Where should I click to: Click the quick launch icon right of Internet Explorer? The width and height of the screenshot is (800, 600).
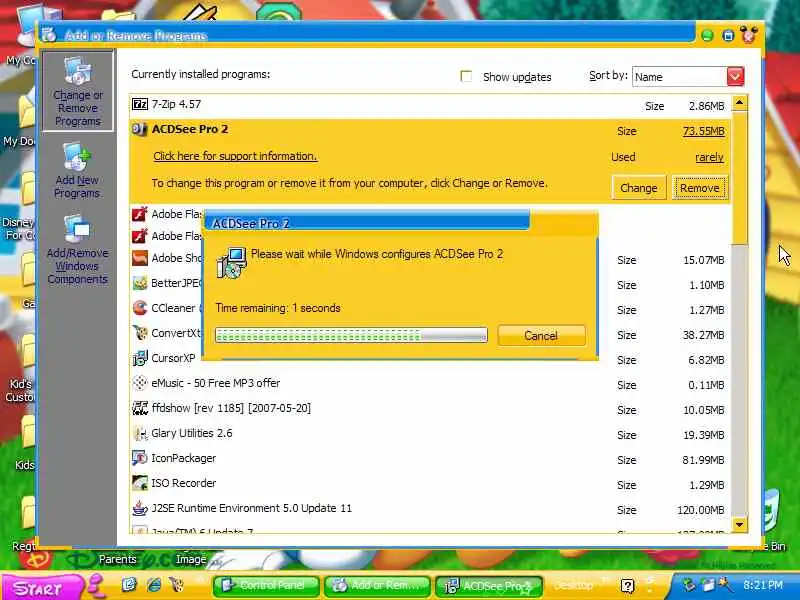[x=177, y=584]
